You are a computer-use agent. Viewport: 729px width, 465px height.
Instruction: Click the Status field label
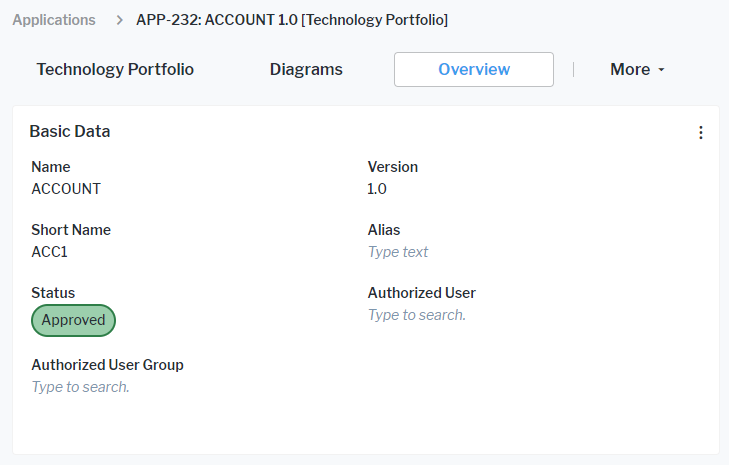(x=53, y=293)
